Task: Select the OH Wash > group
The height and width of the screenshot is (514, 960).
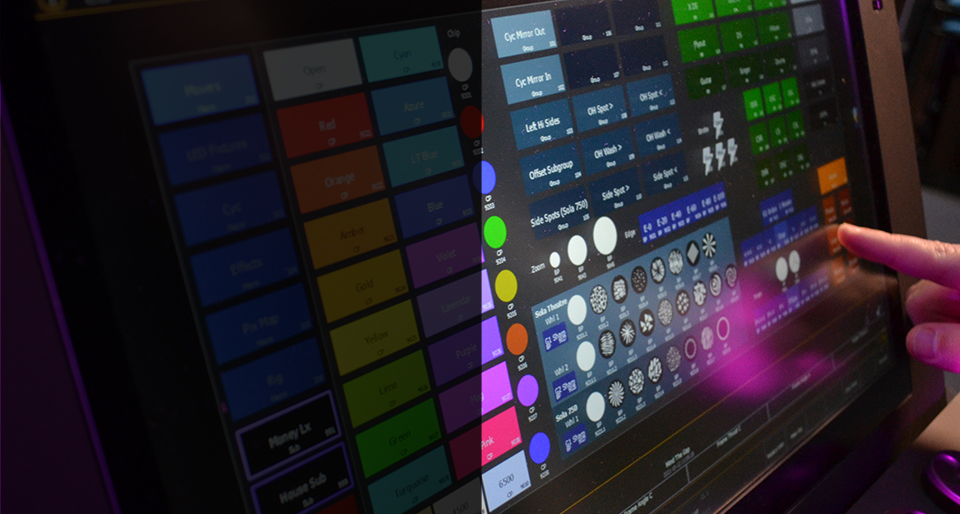Action: [x=609, y=151]
